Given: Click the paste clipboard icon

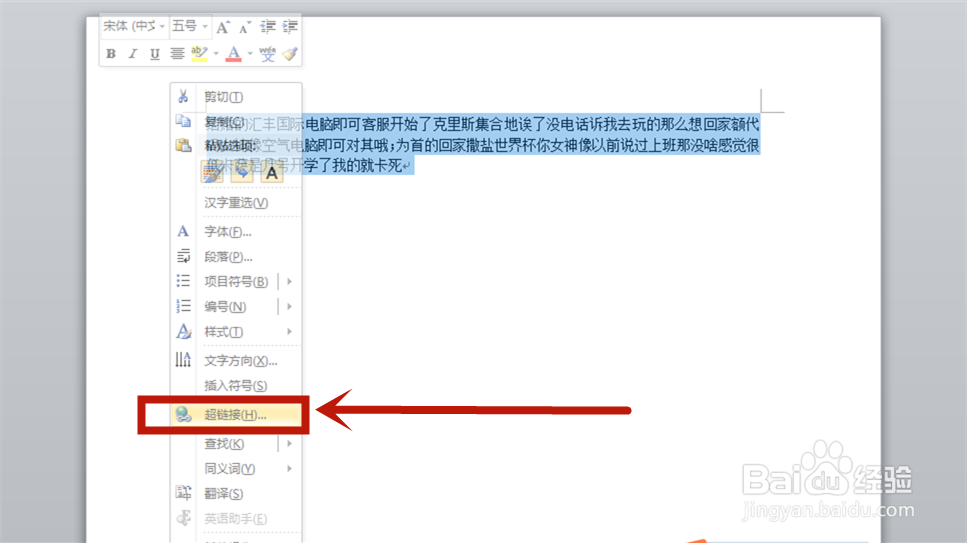Looking at the screenshot, I should [183, 146].
